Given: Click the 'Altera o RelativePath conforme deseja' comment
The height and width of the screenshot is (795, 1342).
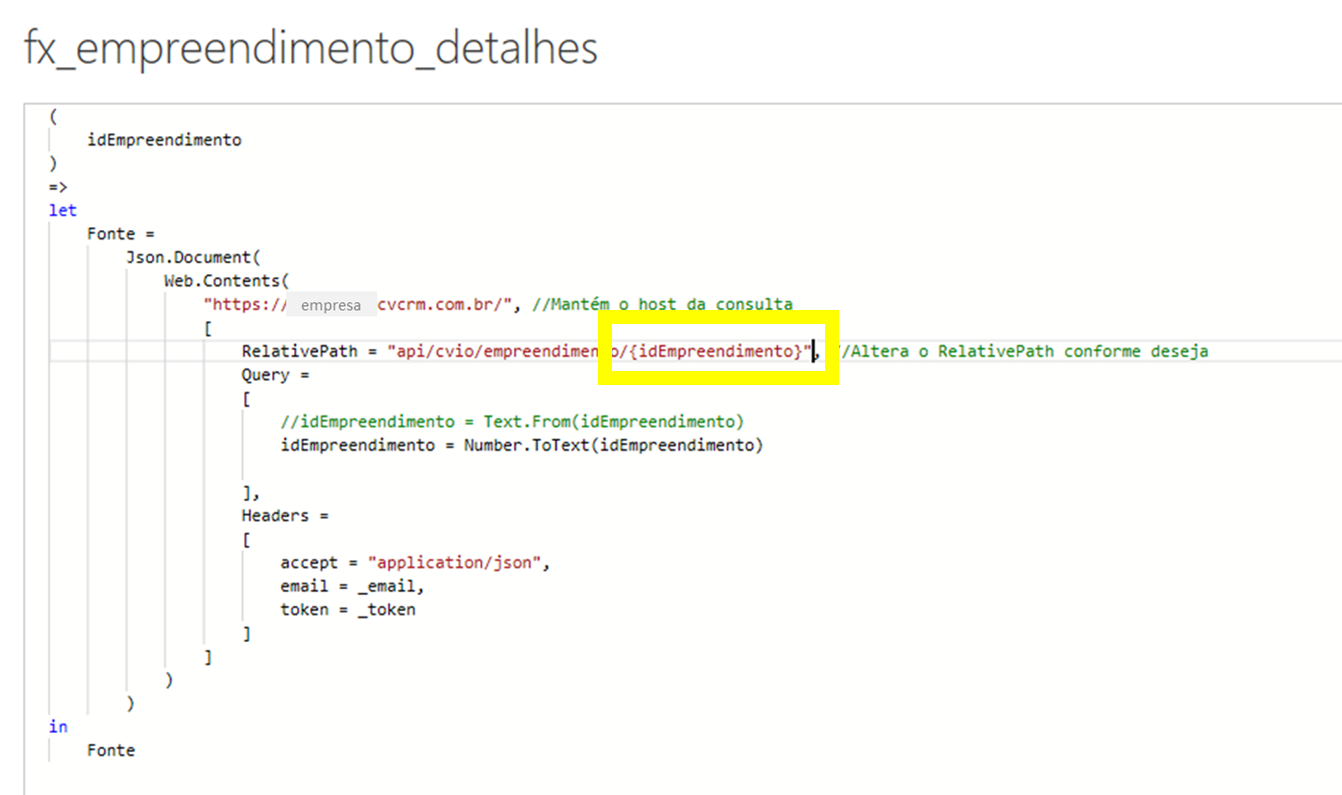Looking at the screenshot, I should [x=1023, y=351].
